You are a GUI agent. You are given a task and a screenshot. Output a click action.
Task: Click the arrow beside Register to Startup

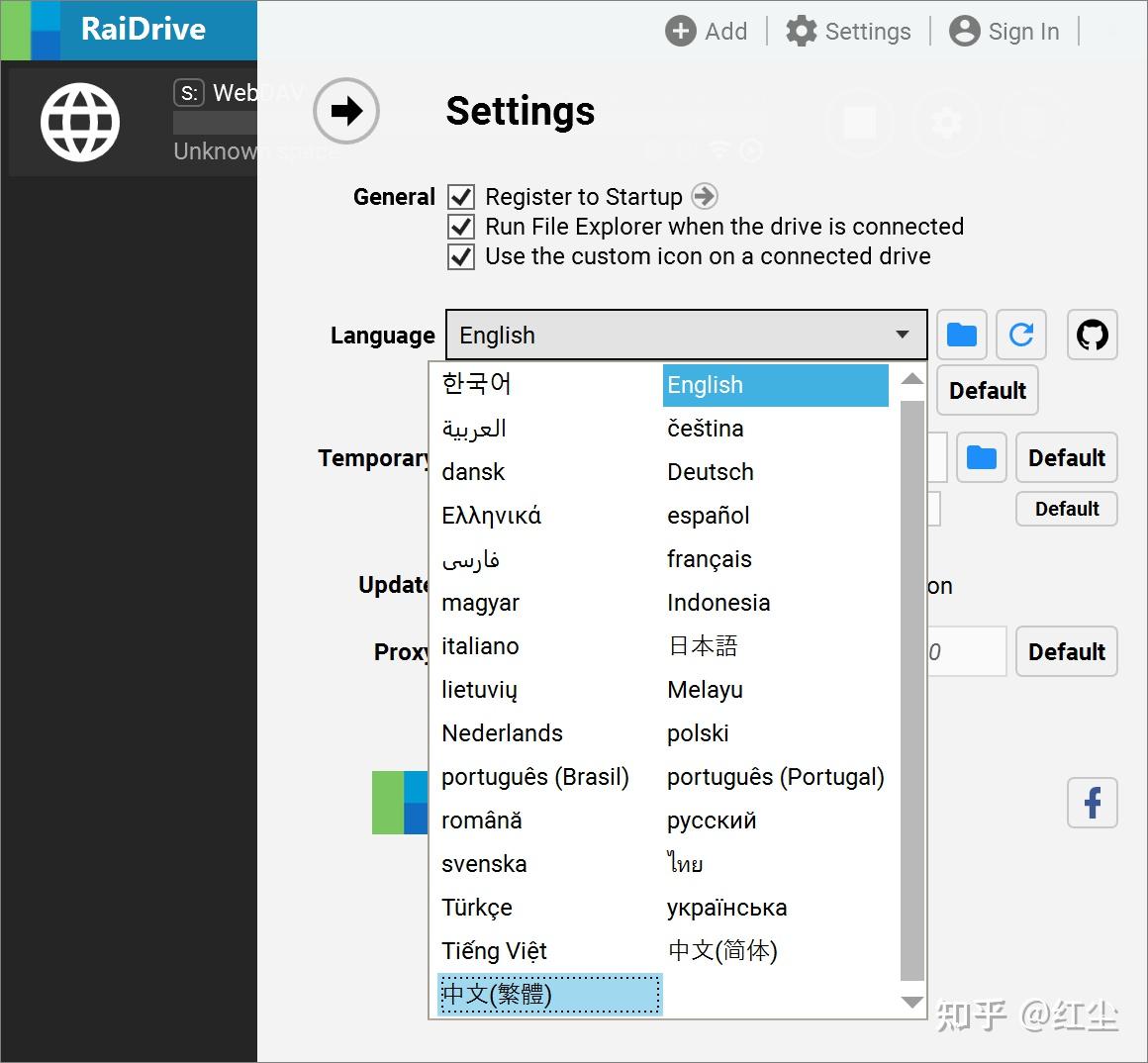point(704,196)
